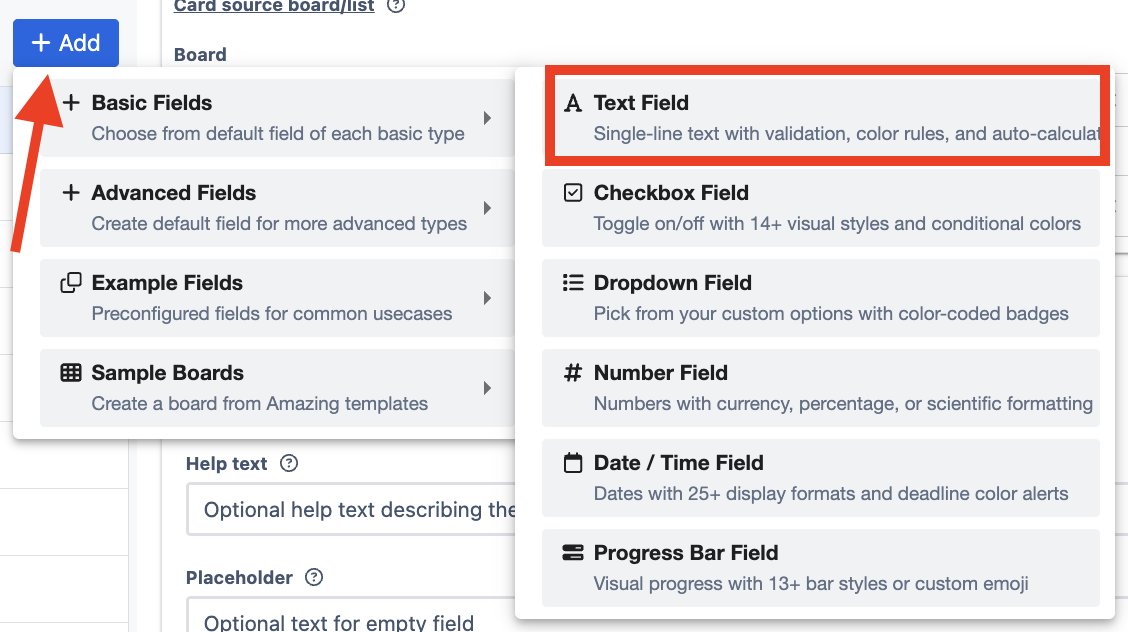This screenshot has width=1128, height=632.
Task: Expand the Basic Fields submenu arrow
Action: [487, 118]
